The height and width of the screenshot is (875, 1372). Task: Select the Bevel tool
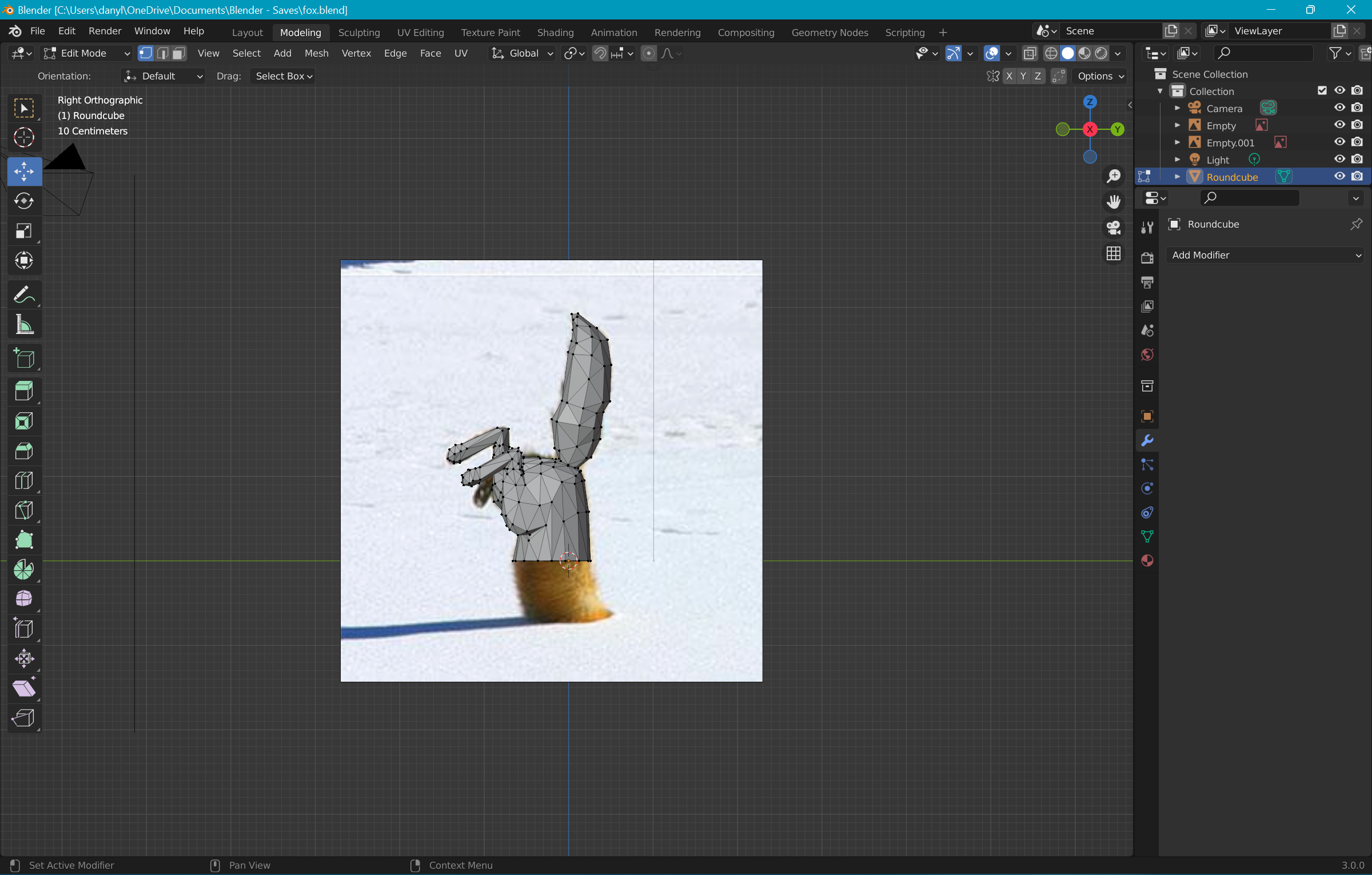(x=24, y=451)
